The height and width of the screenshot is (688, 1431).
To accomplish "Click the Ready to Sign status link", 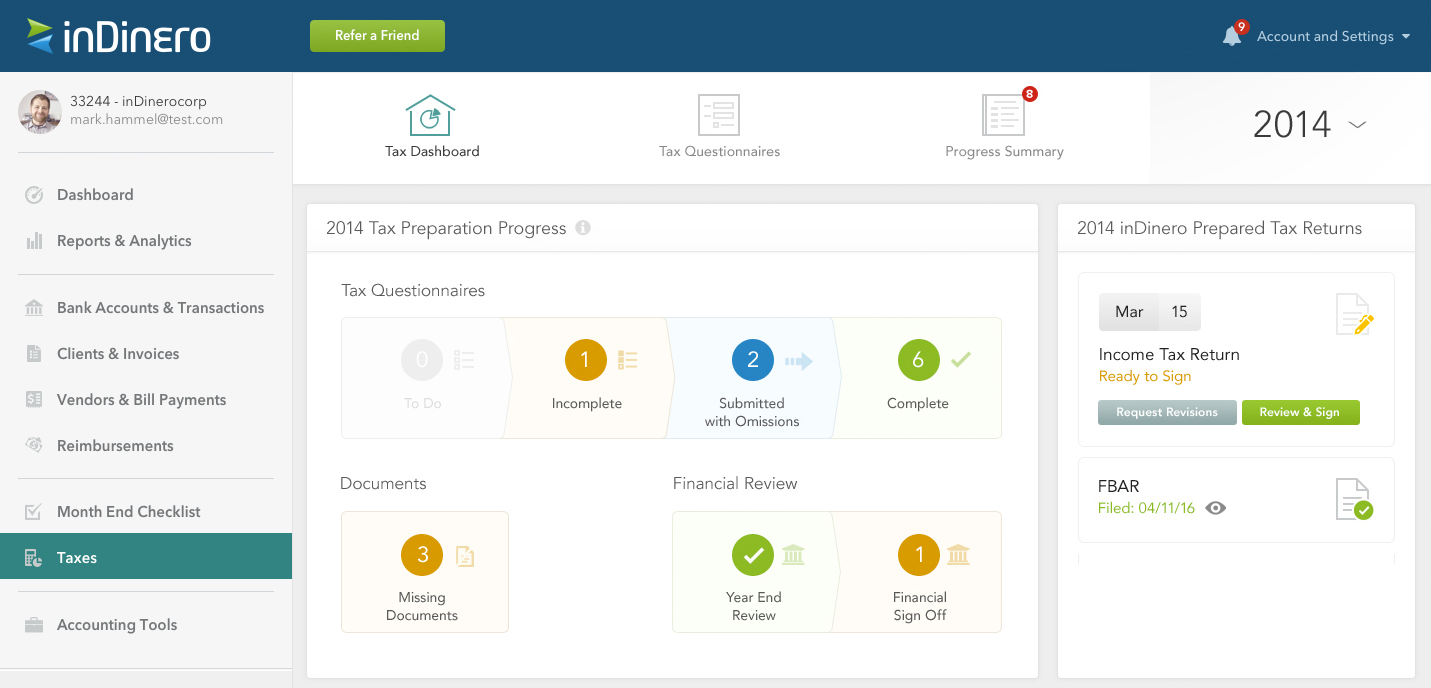I will [1145, 377].
